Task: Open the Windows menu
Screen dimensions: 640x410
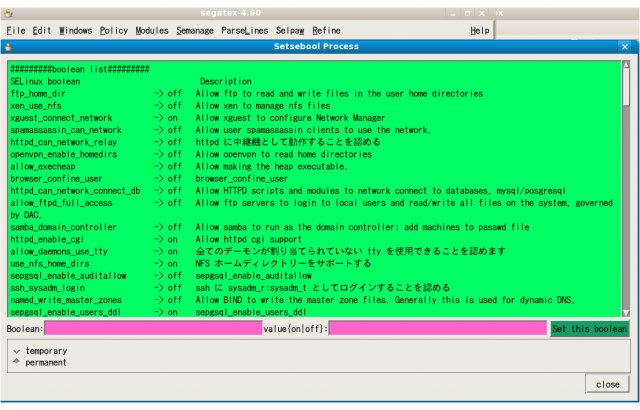Action: (x=75, y=31)
